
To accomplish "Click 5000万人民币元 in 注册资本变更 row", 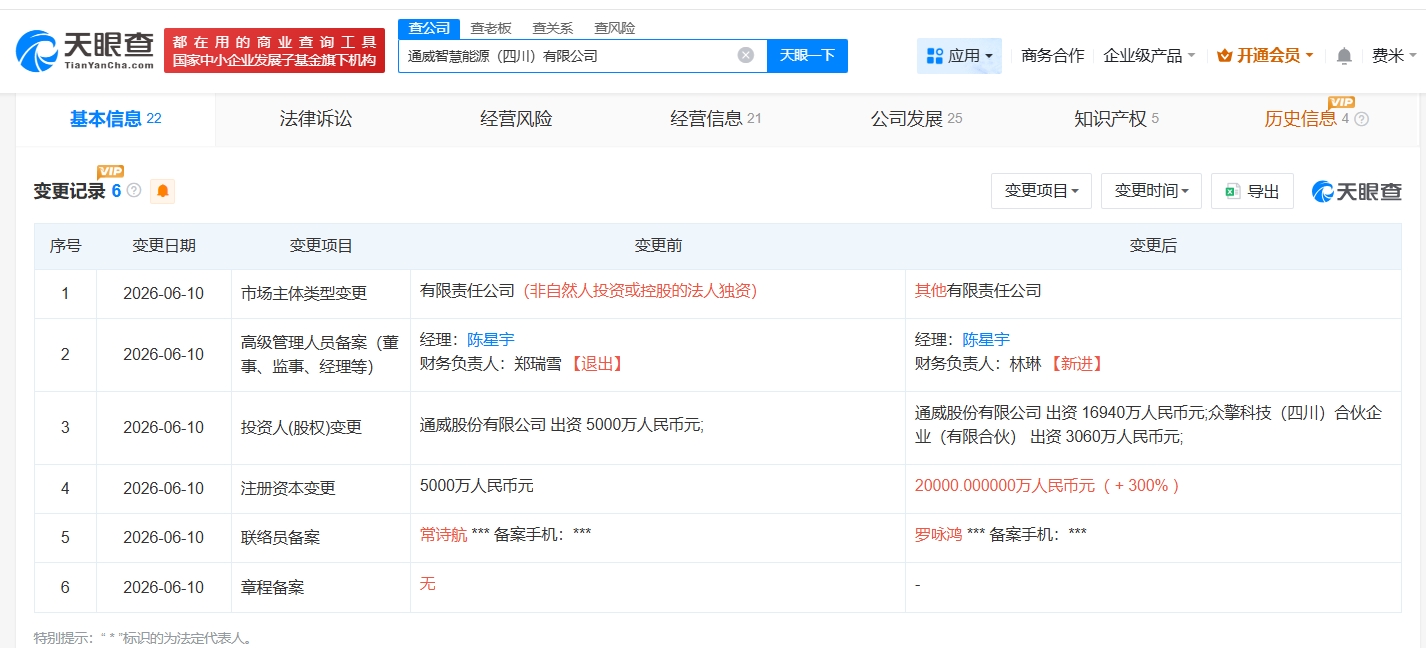I will click(x=477, y=485).
